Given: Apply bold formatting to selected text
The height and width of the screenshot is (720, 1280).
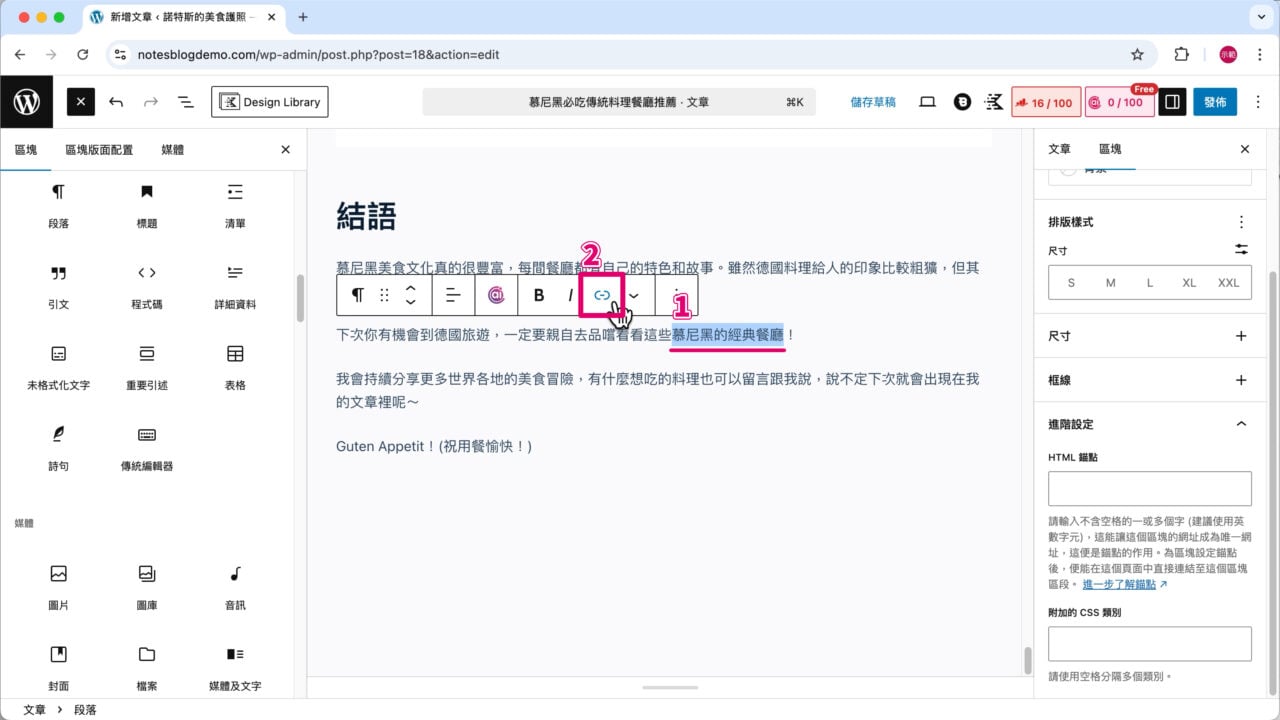Looking at the screenshot, I should coord(538,295).
